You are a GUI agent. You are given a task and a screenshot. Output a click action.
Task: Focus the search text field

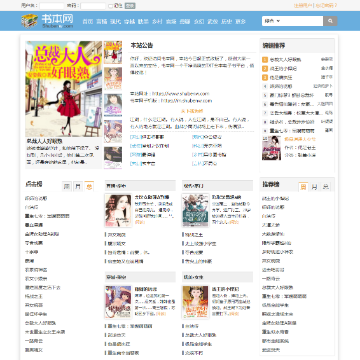tap(302, 21)
